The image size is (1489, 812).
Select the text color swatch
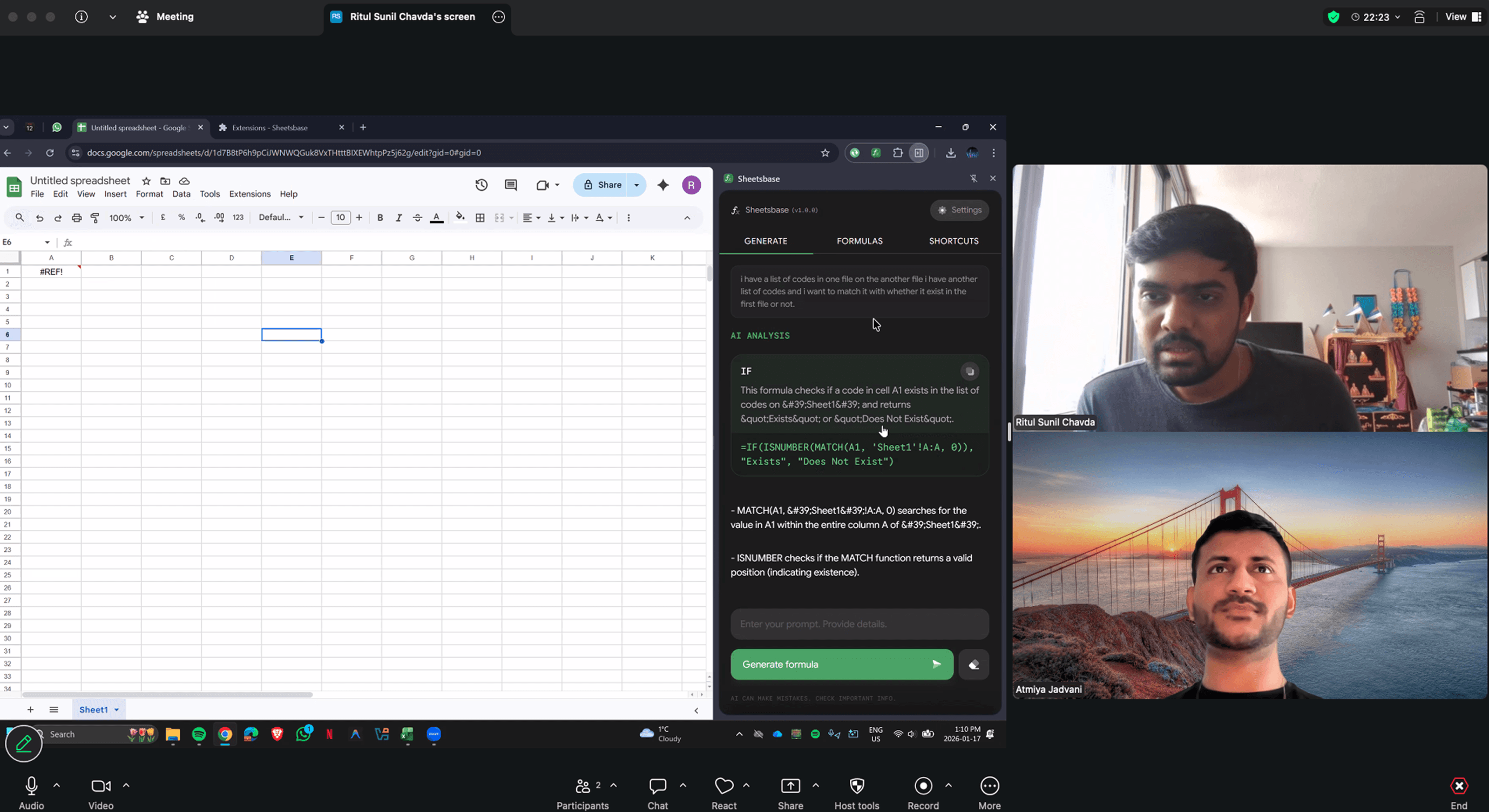coord(436,217)
